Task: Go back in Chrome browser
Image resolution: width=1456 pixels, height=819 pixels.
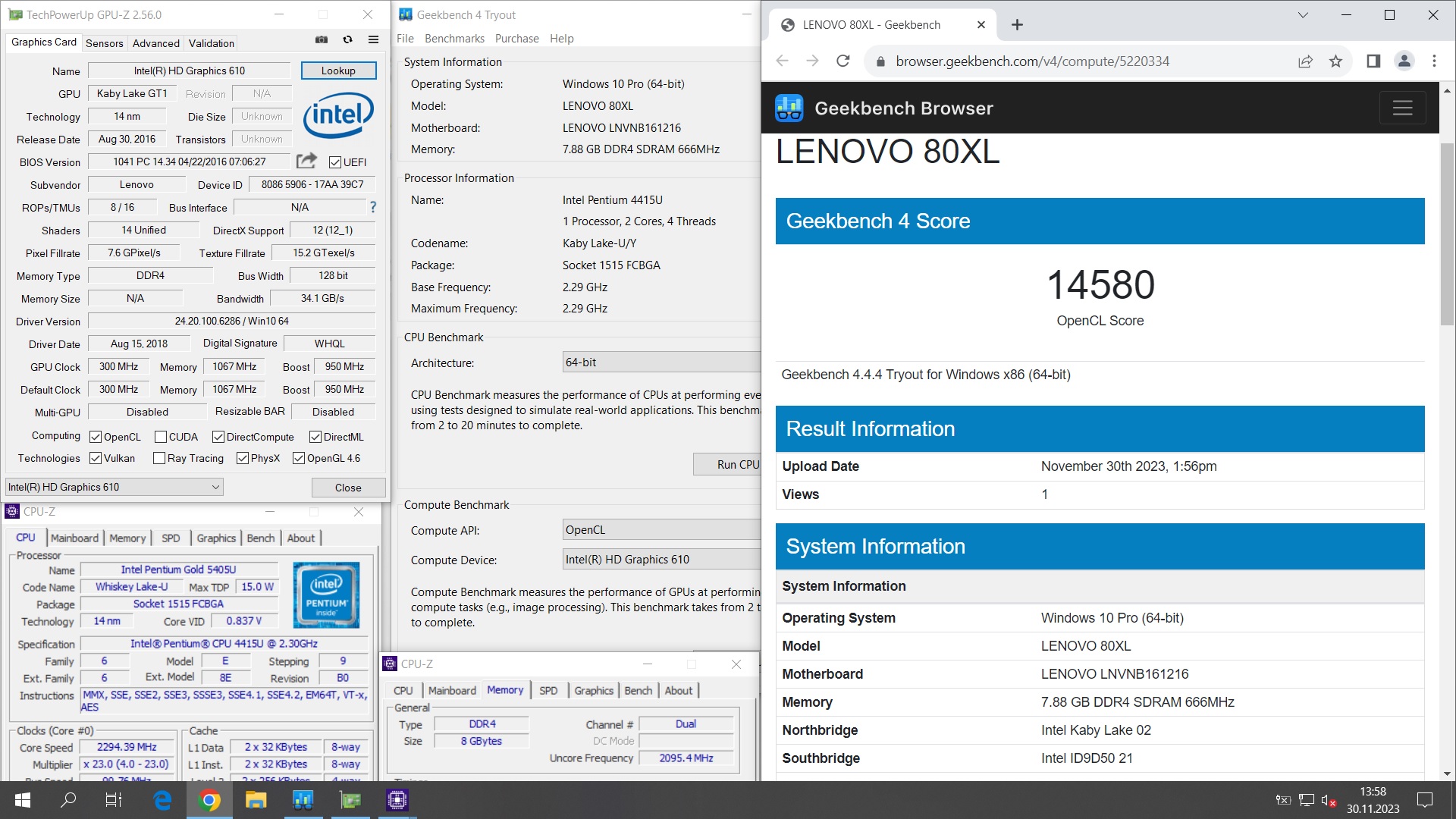Action: (x=783, y=61)
